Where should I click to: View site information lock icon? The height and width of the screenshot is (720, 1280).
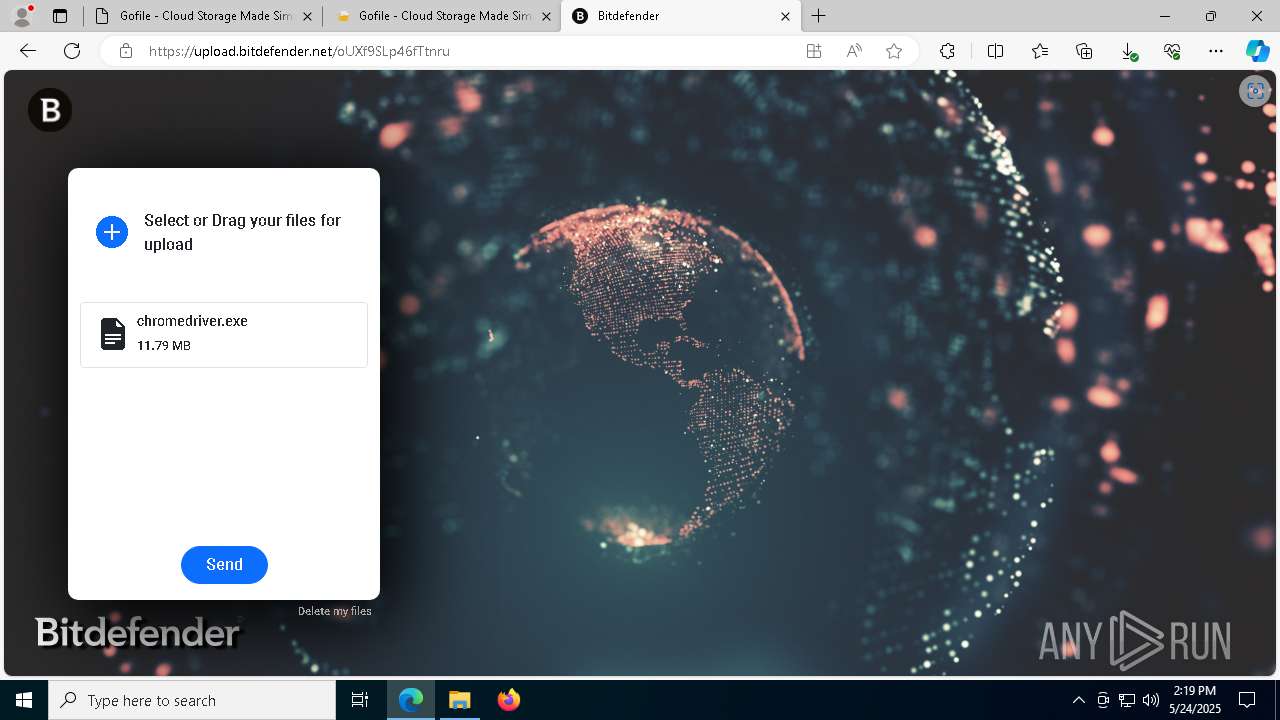point(126,51)
